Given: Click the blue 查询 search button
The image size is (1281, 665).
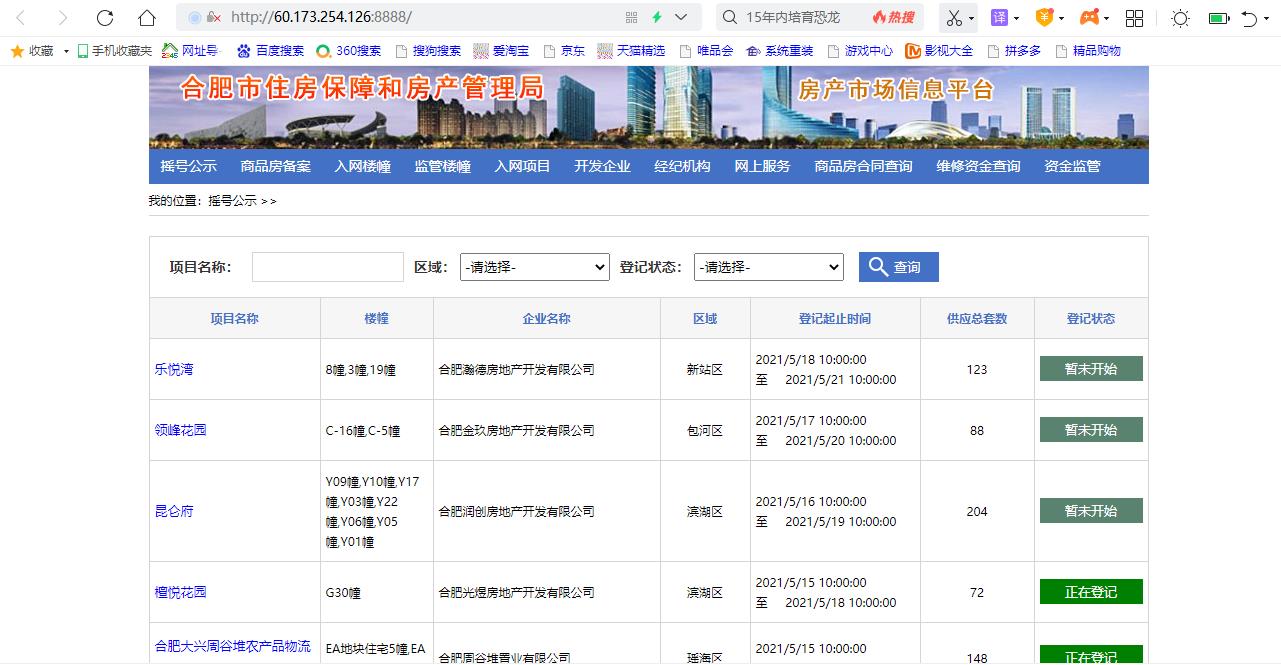Looking at the screenshot, I should click(897, 267).
